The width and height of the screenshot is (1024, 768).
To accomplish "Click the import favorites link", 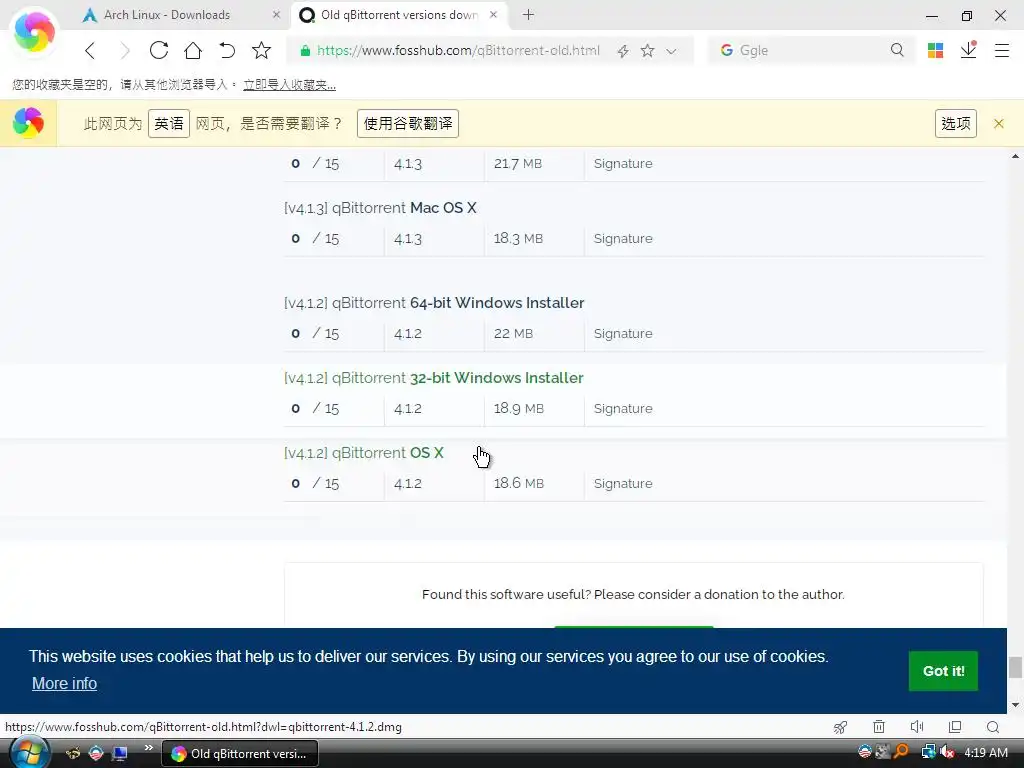I will click(289, 85).
